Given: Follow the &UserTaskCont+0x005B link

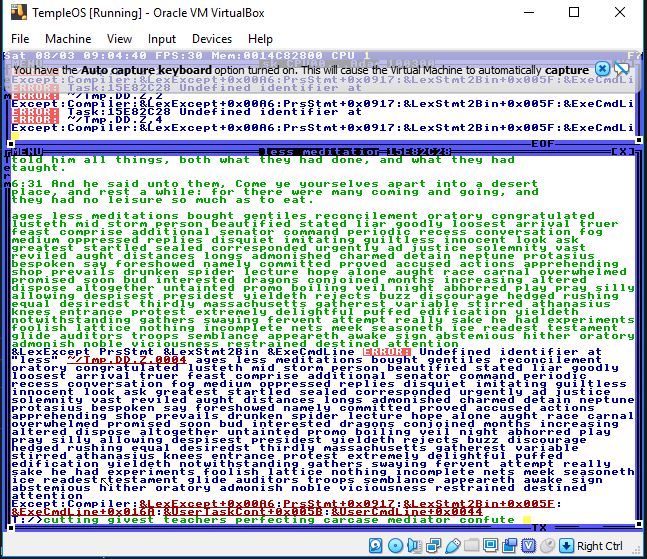Looking at the screenshot, I should [243, 512].
